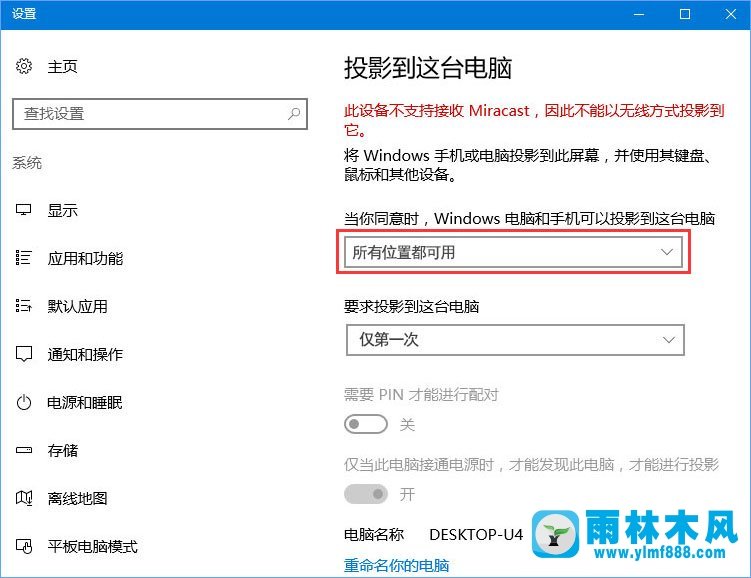Click the red Miracast not supported warning text

534,120
